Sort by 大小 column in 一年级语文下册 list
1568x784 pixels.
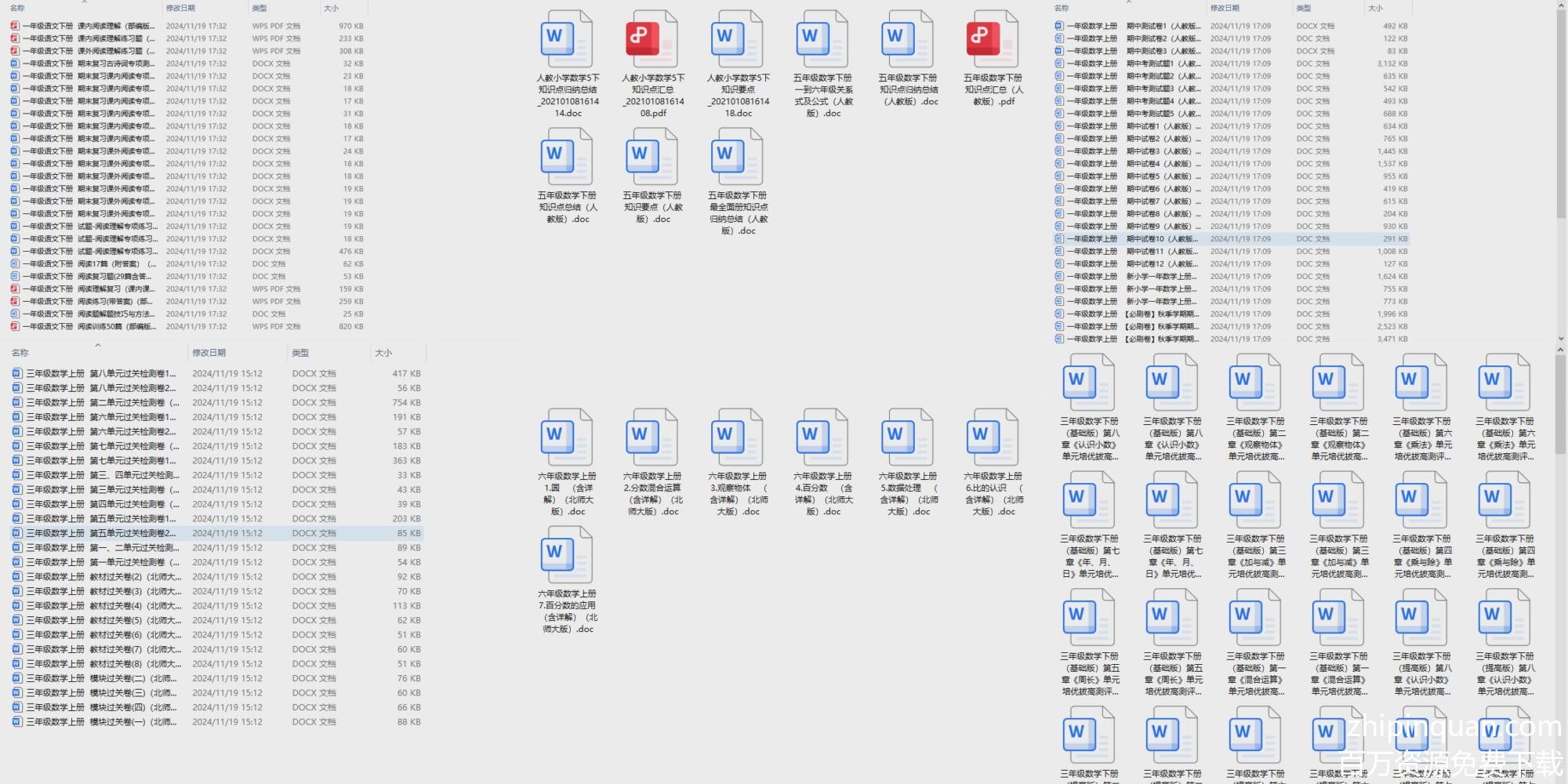tap(332, 8)
